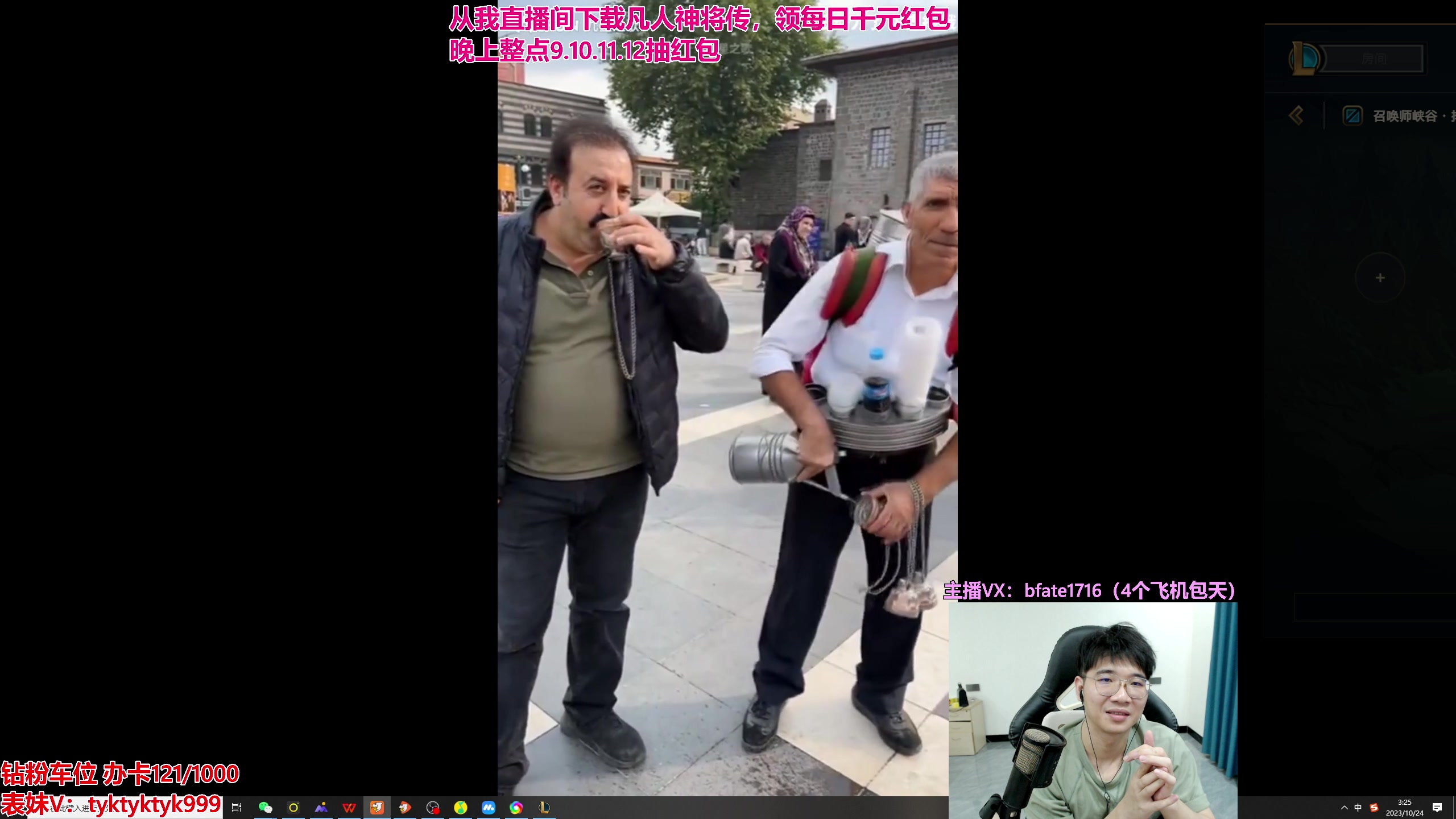This screenshot has width=1456, height=819.
Task: Open the clock showing 3:25 2023/10/24
Action: 1404,807
